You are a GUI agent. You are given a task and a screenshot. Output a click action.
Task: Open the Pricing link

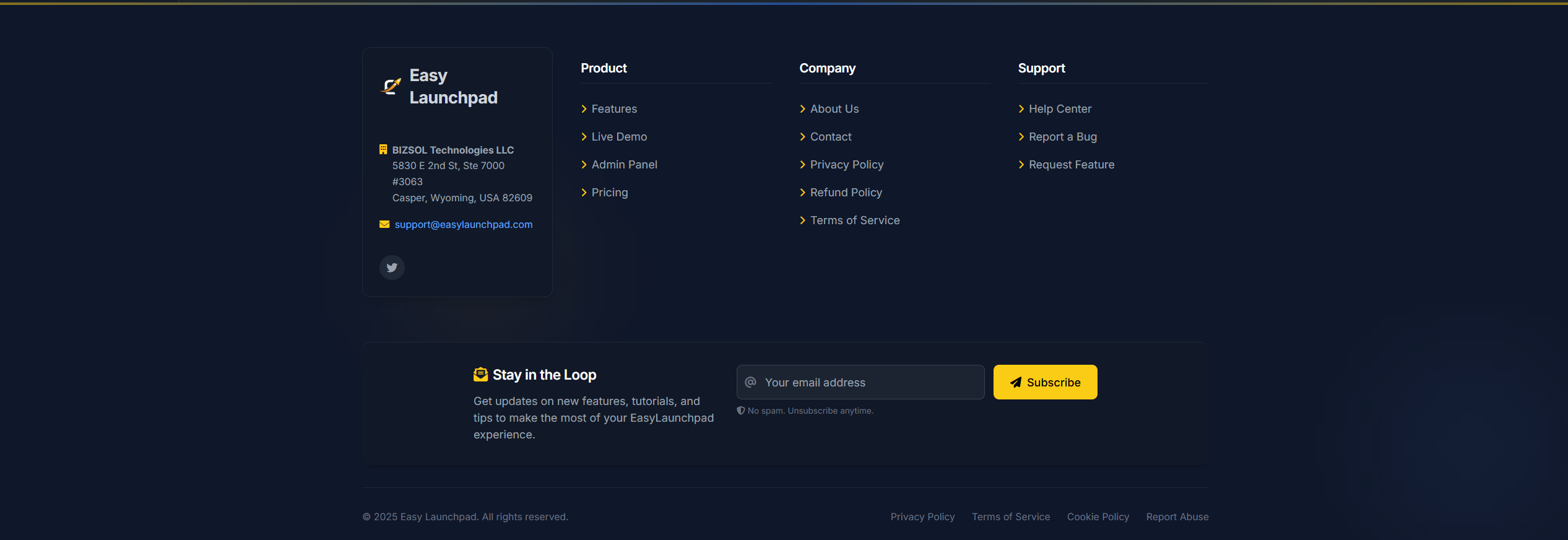click(610, 193)
